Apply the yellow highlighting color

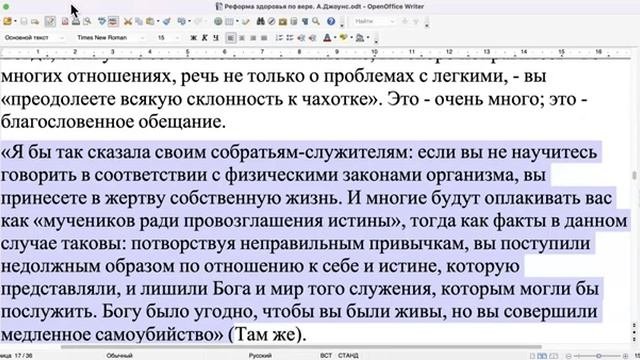tap(343, 38)
